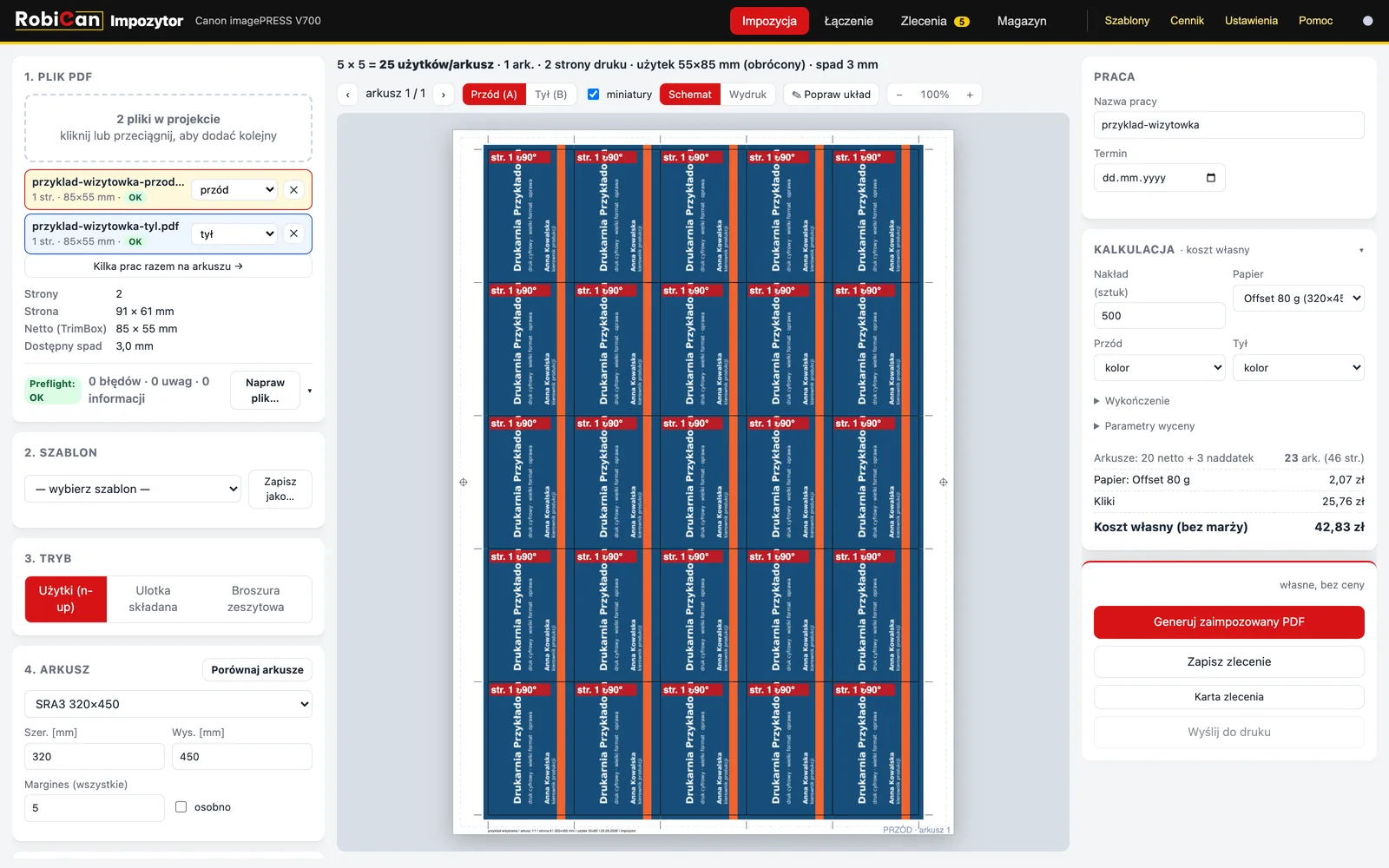Open the Zlecenia tab
Viewport: 1389px width, 868px height.
[x=934, y=21]
